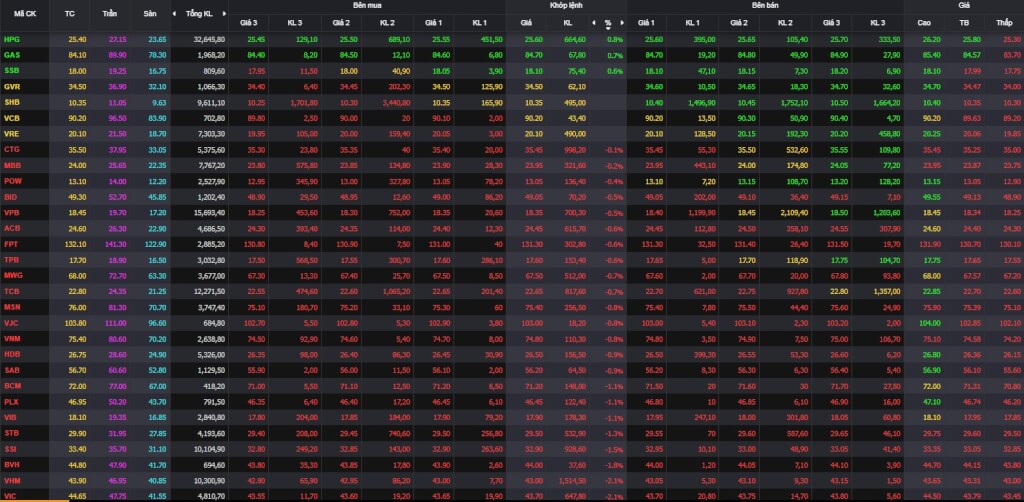Screen dimensions: 1024x502
Task: Click SHB bid volume 3,440,80
Action: point(396,102)
